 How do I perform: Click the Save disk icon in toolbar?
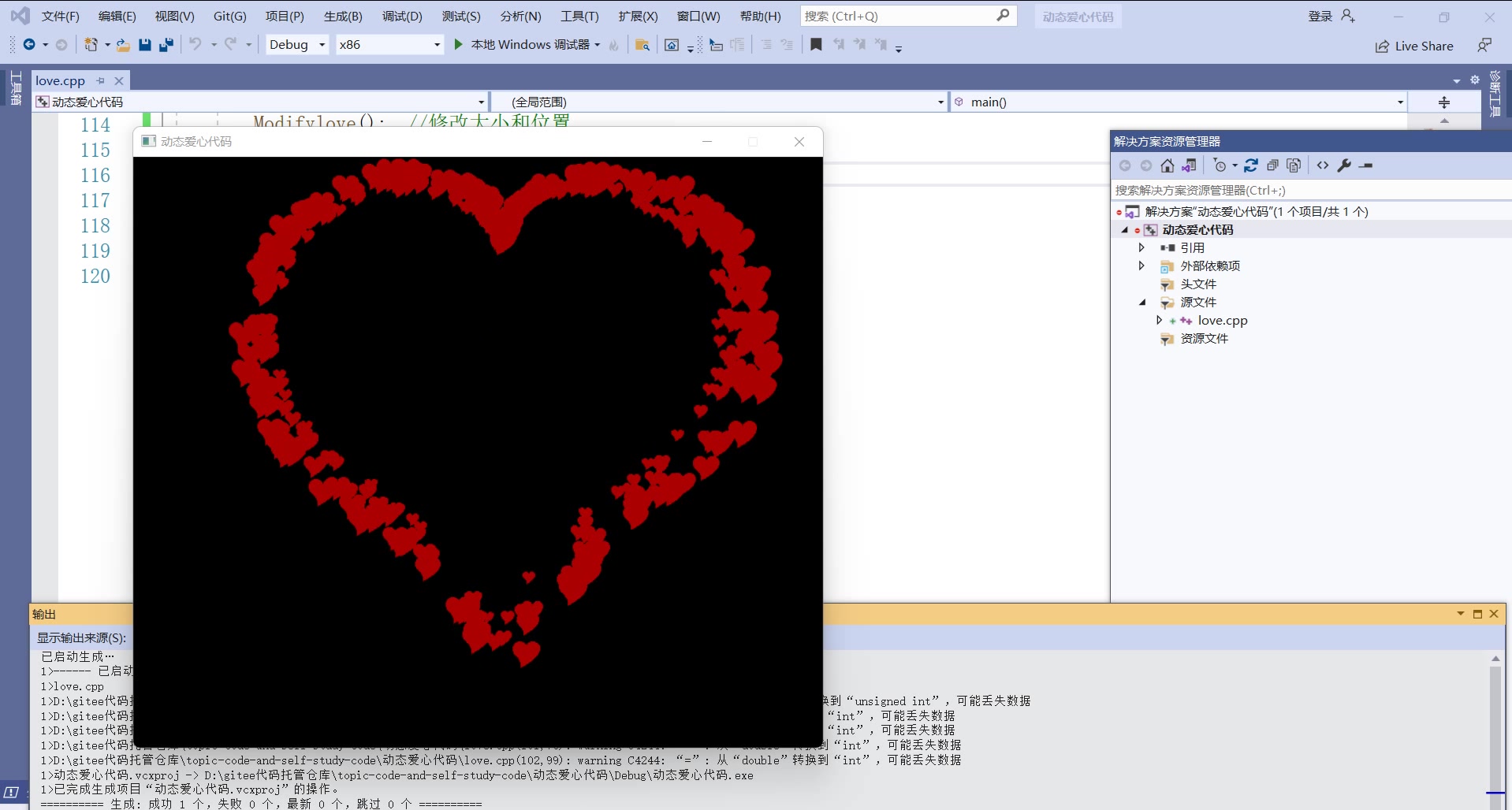click(145, 45)
